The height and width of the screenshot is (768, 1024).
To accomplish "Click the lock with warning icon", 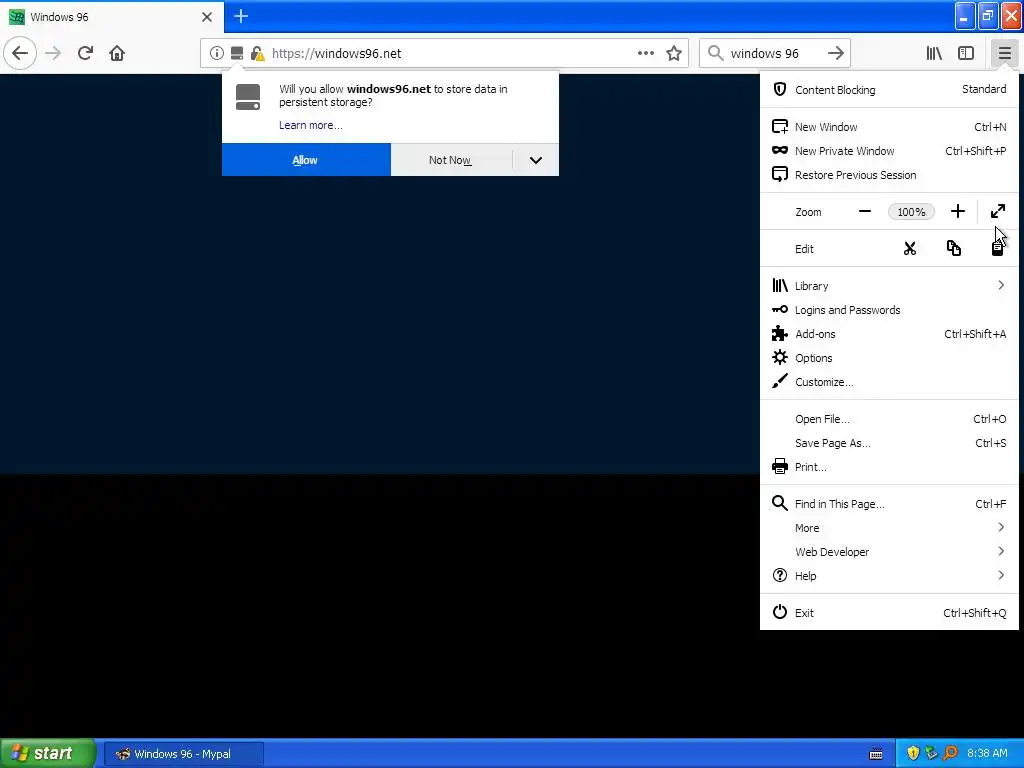I will 257,54.
